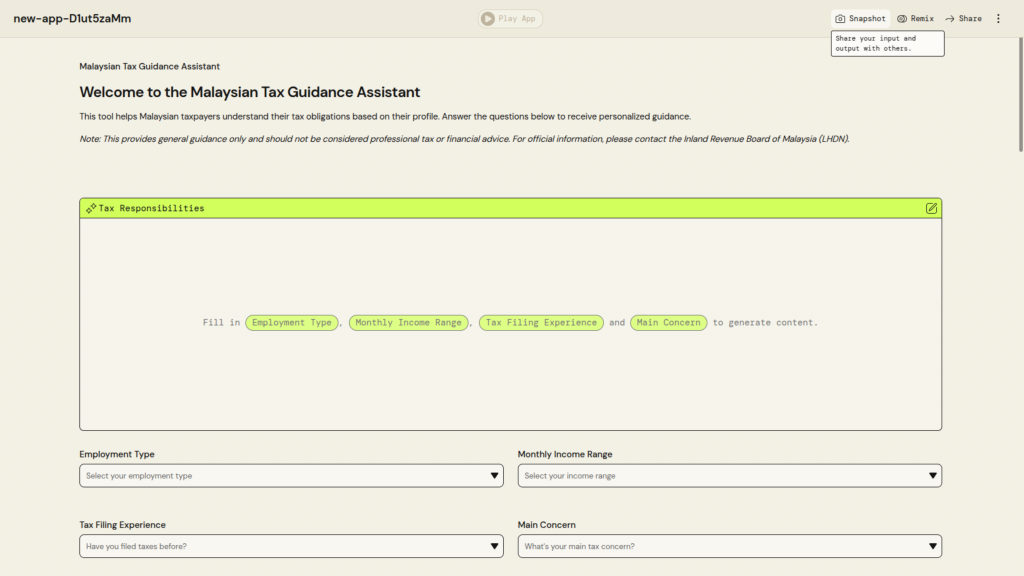This screenshot has height=576, width=1024.
Task: Click the Play App button
Action: [x=510, y=18]
